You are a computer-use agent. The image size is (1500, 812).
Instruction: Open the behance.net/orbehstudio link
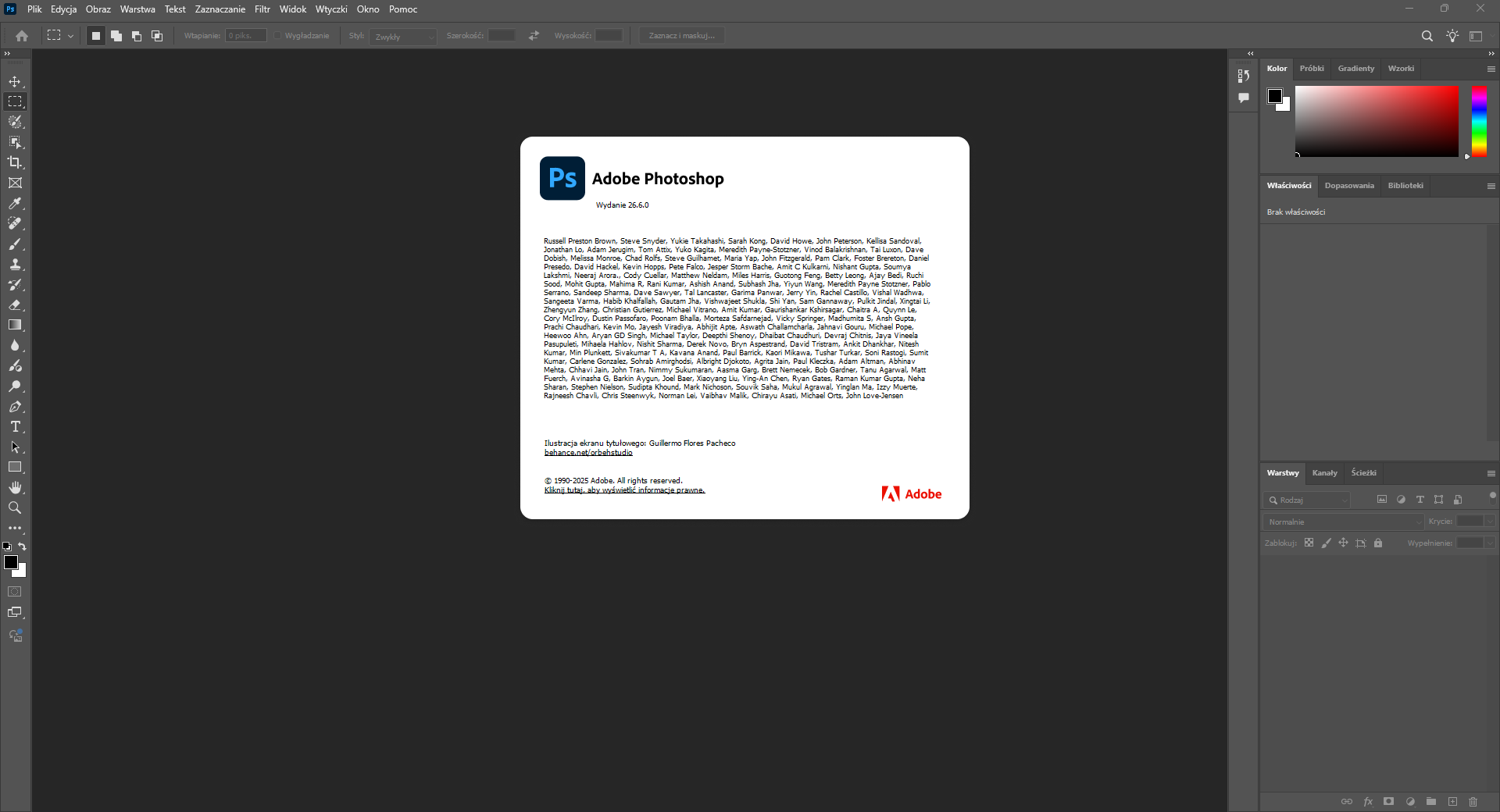(x=588, y=453)
